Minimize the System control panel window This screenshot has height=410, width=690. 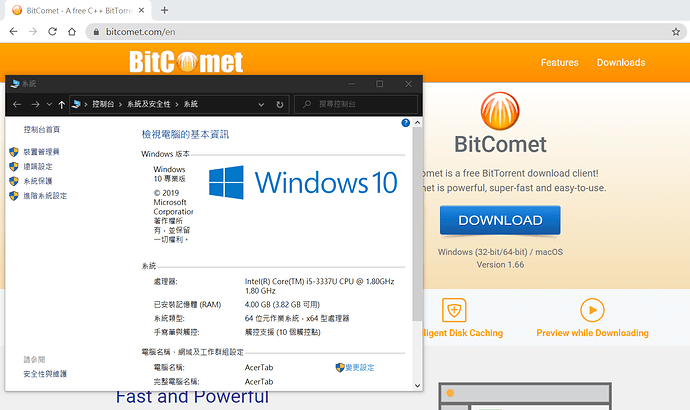351,84
